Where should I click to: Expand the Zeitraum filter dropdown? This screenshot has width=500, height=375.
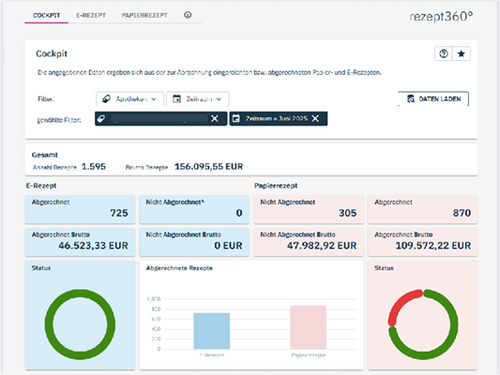pyautogui.click(x=197, y=99)
